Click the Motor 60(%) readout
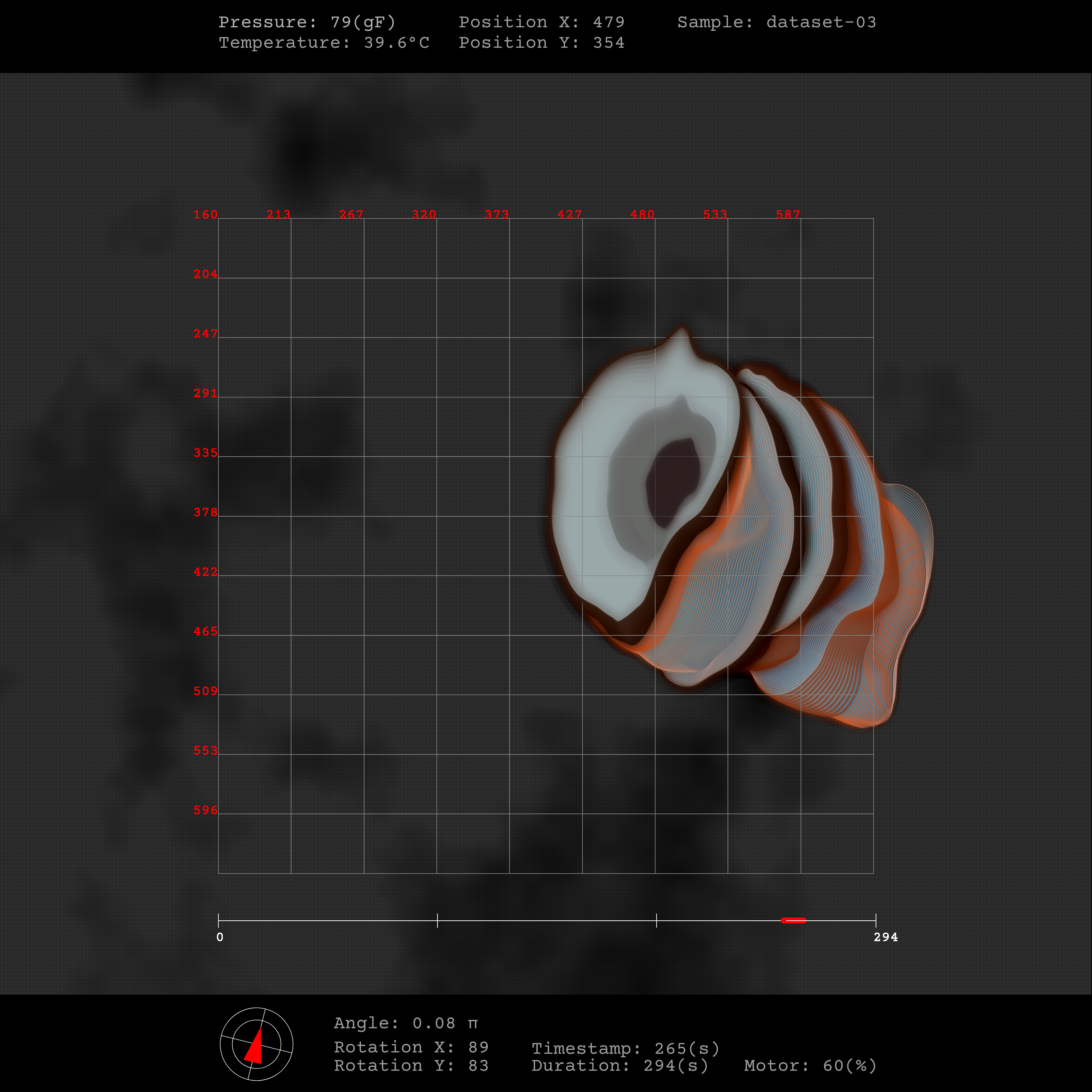This screenshot has height=1092, width=1092. click(810, 1065)
